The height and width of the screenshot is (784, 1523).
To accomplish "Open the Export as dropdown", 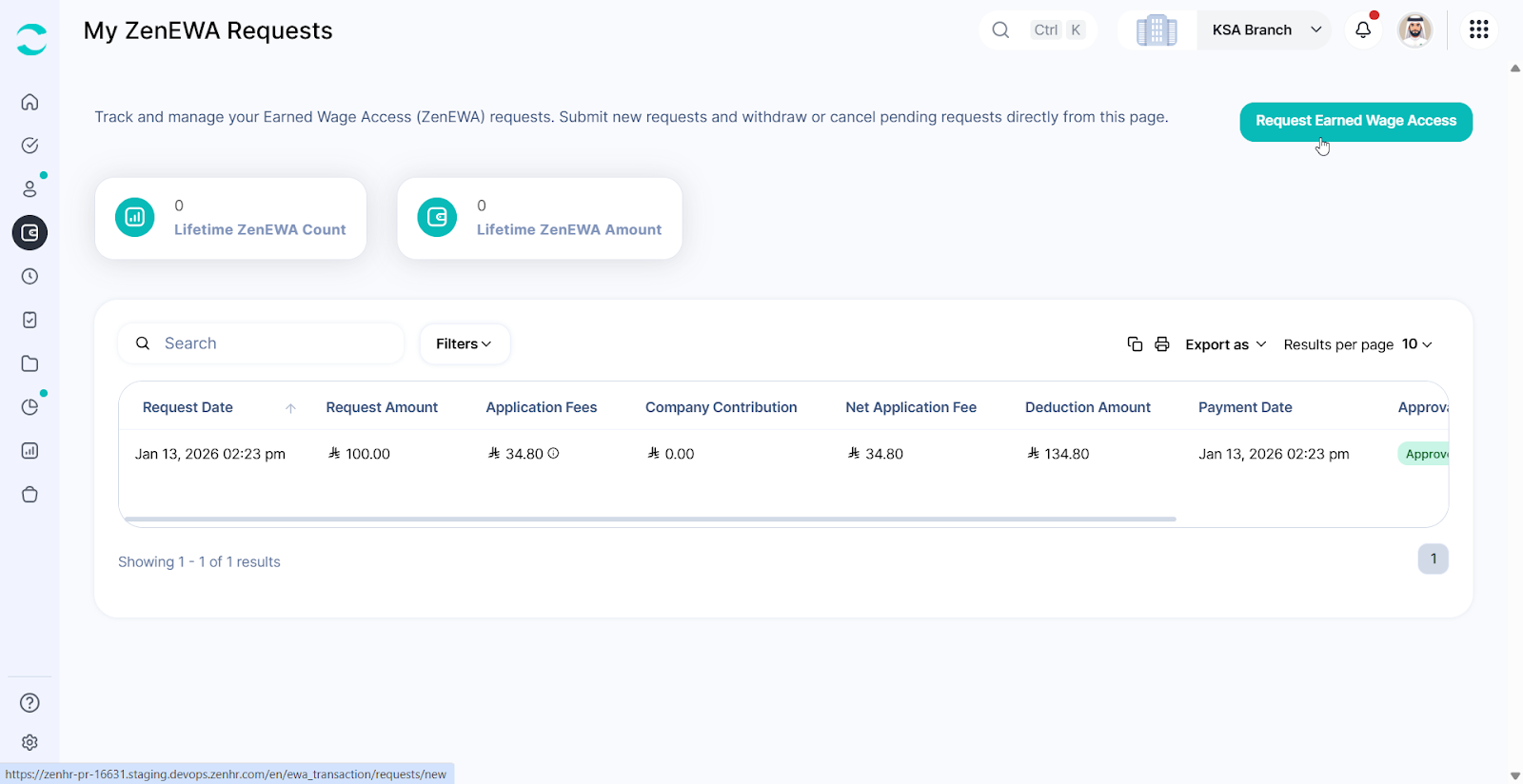I will click(x=1226, y=344).
